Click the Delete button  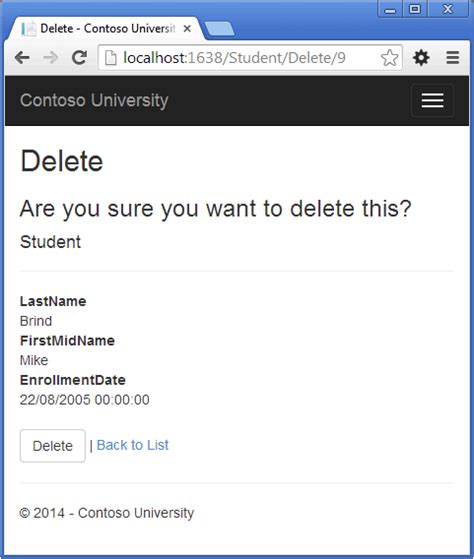click(53, 446)
